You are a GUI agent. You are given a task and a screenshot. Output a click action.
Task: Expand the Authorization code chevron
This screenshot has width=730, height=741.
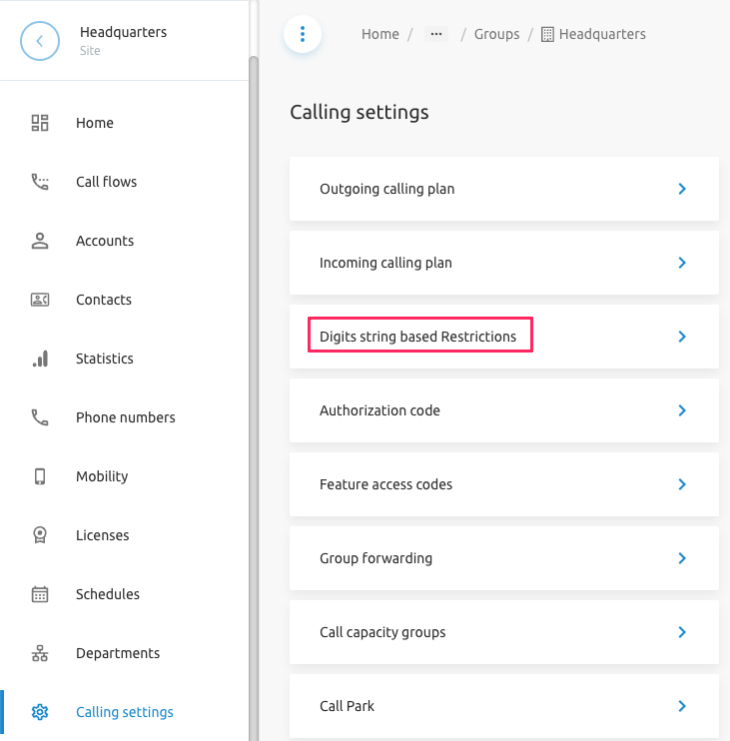tap(682, 411)
